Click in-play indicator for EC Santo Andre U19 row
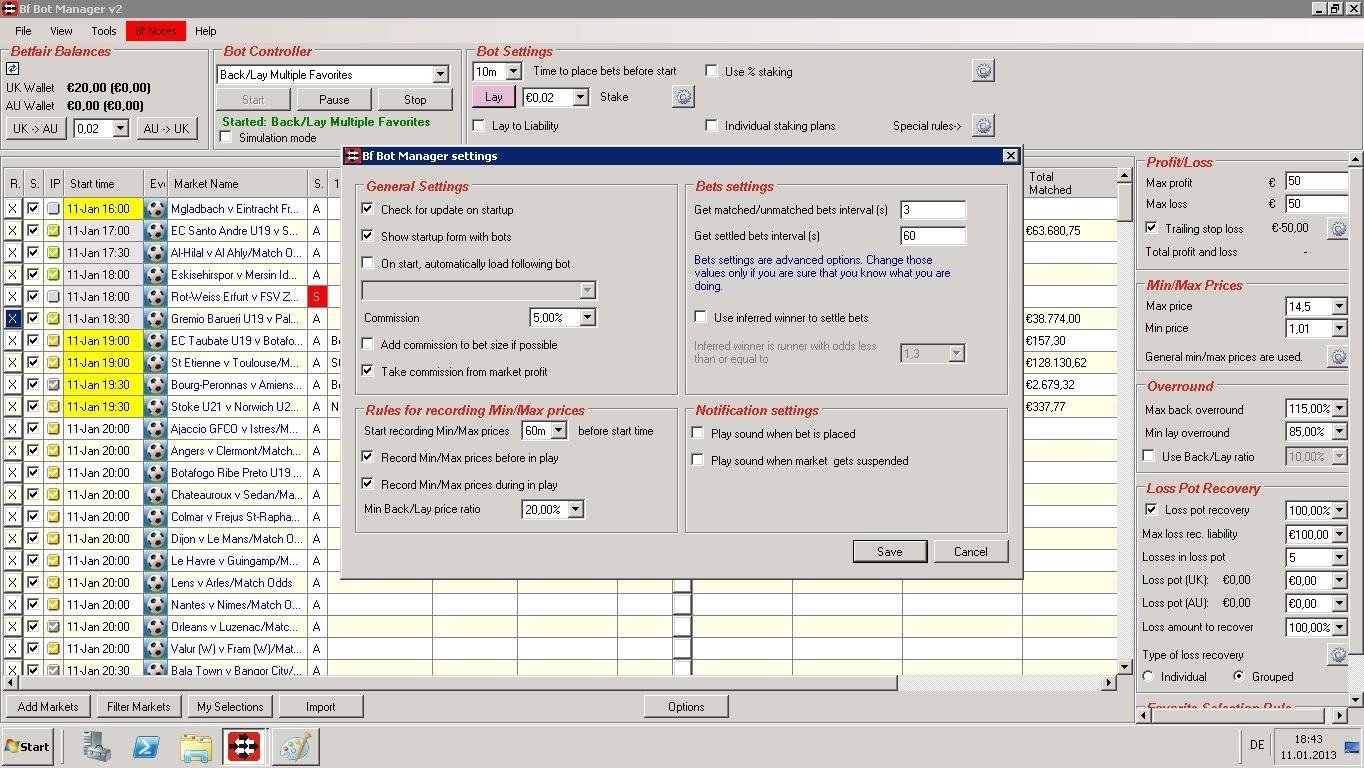 54,231
